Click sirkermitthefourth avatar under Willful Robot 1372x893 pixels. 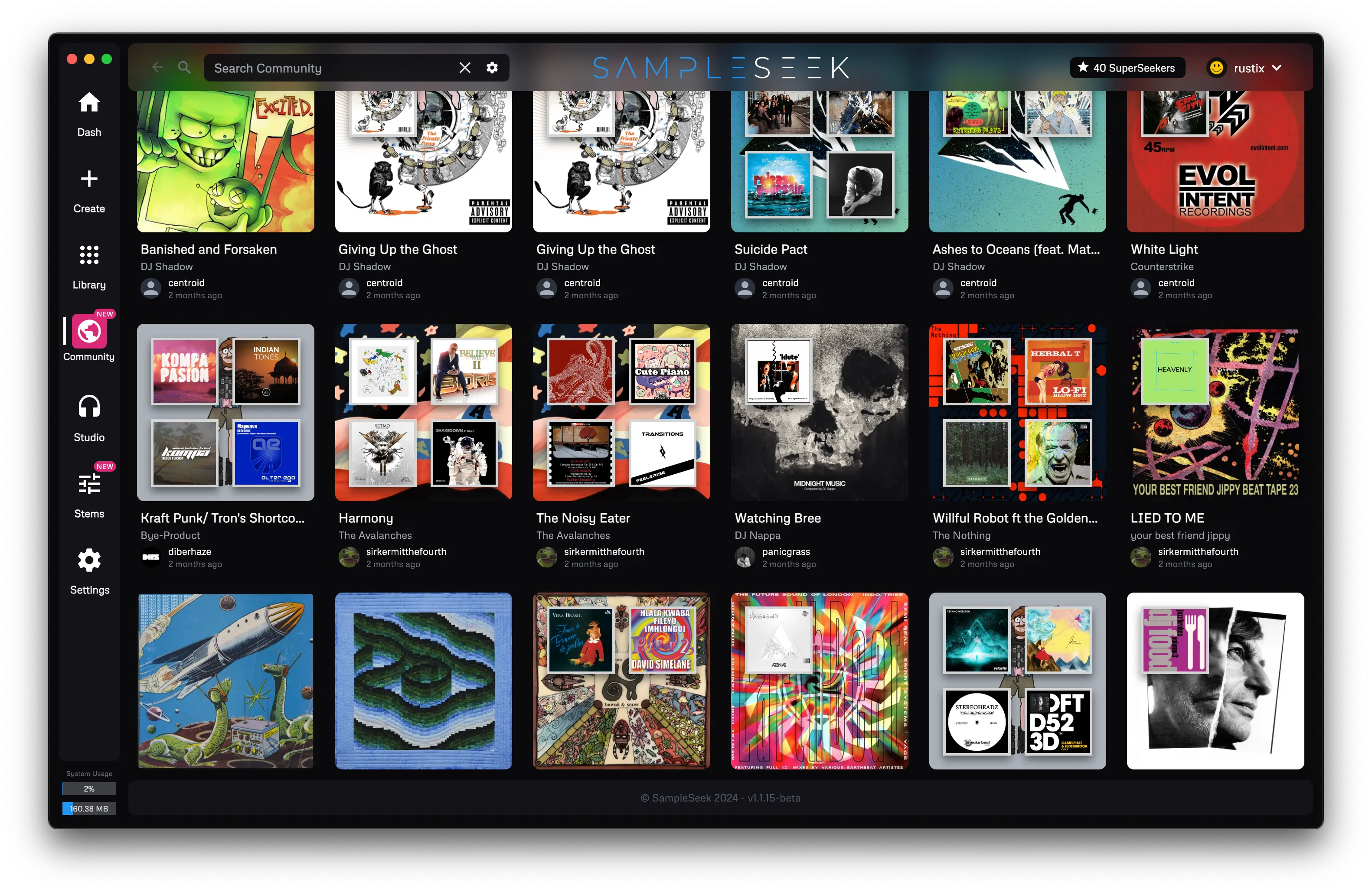[x=943, y=557]
